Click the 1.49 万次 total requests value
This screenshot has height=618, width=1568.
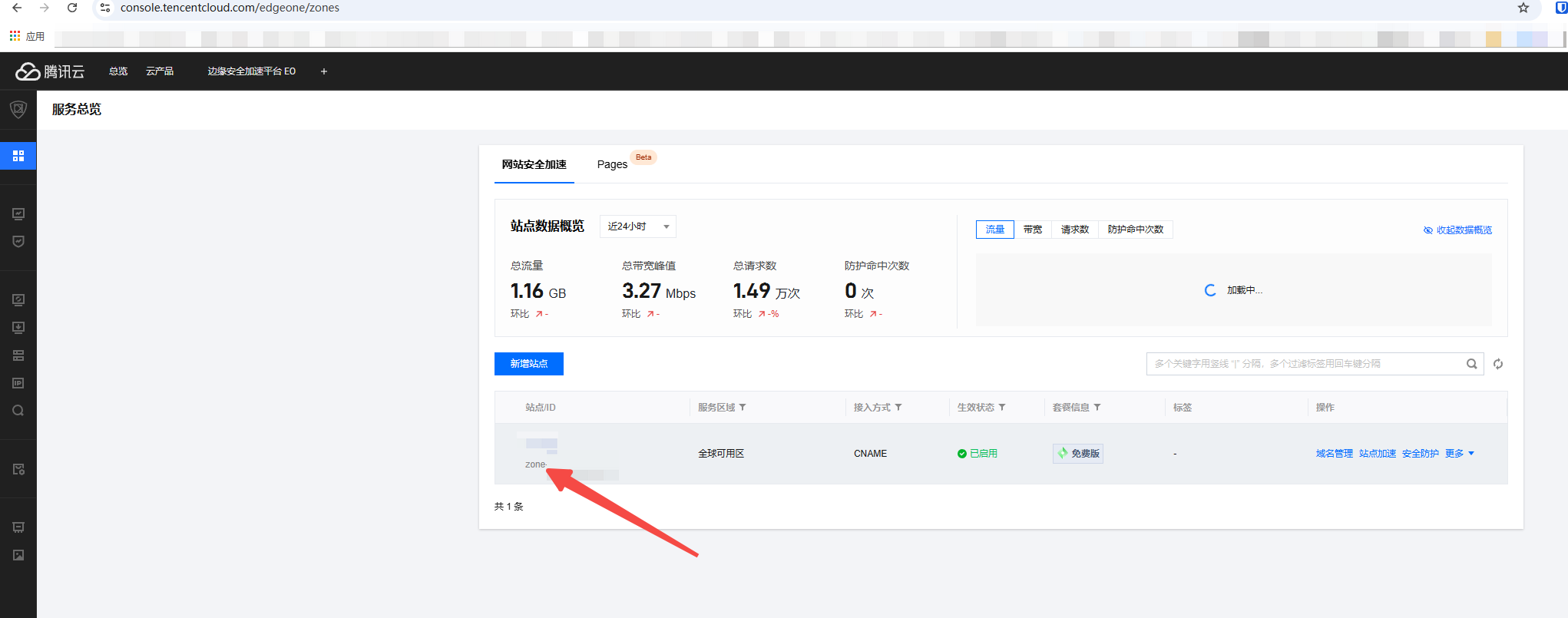766,292
